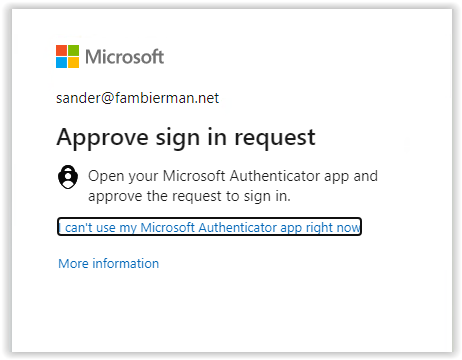Click the 'Approve sign in request' heading
This screenshot has height=360, width=462.
pyautogui.click(x=186, y=138)
